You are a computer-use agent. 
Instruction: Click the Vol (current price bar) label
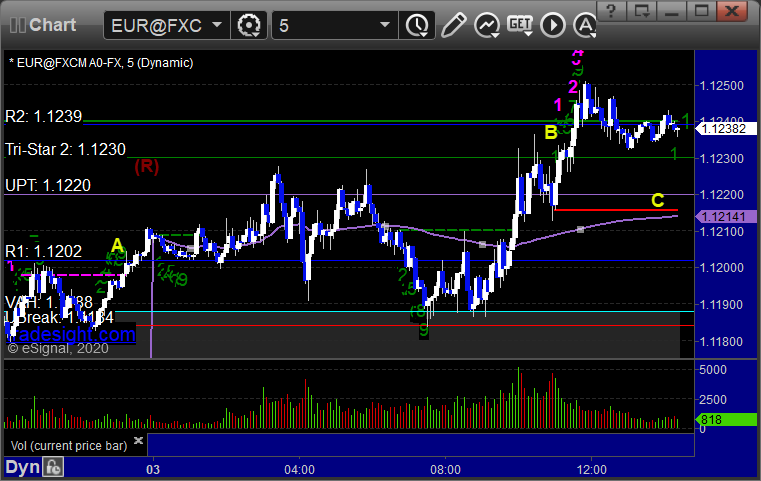pos(69,446)
